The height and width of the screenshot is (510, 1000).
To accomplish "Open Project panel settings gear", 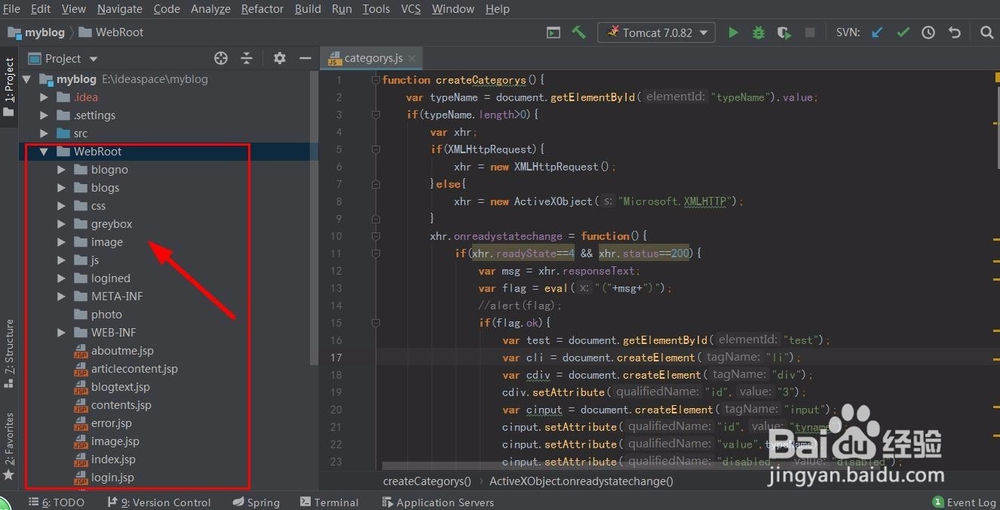I will click(x=279, y=59).
